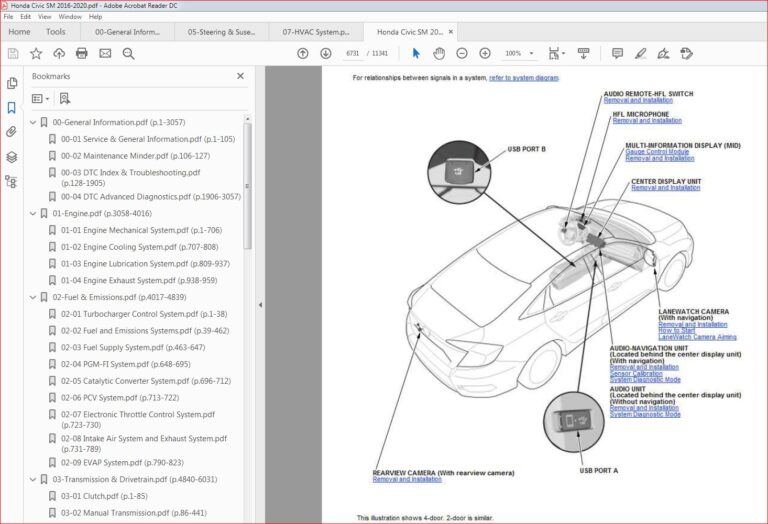Collapse the 03-Transmission & Drivetrain bookmark group
Screen dimensions: 768x524
pyautogui.click(x=33, y=479)
